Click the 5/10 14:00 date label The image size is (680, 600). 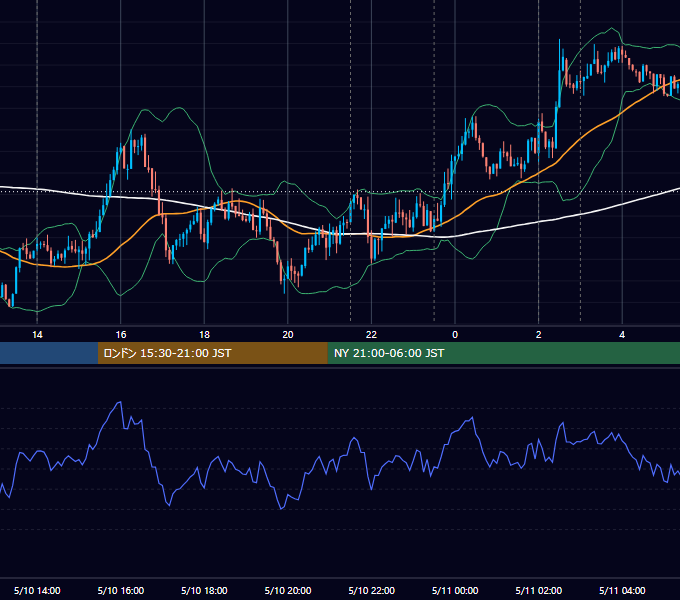37,590
